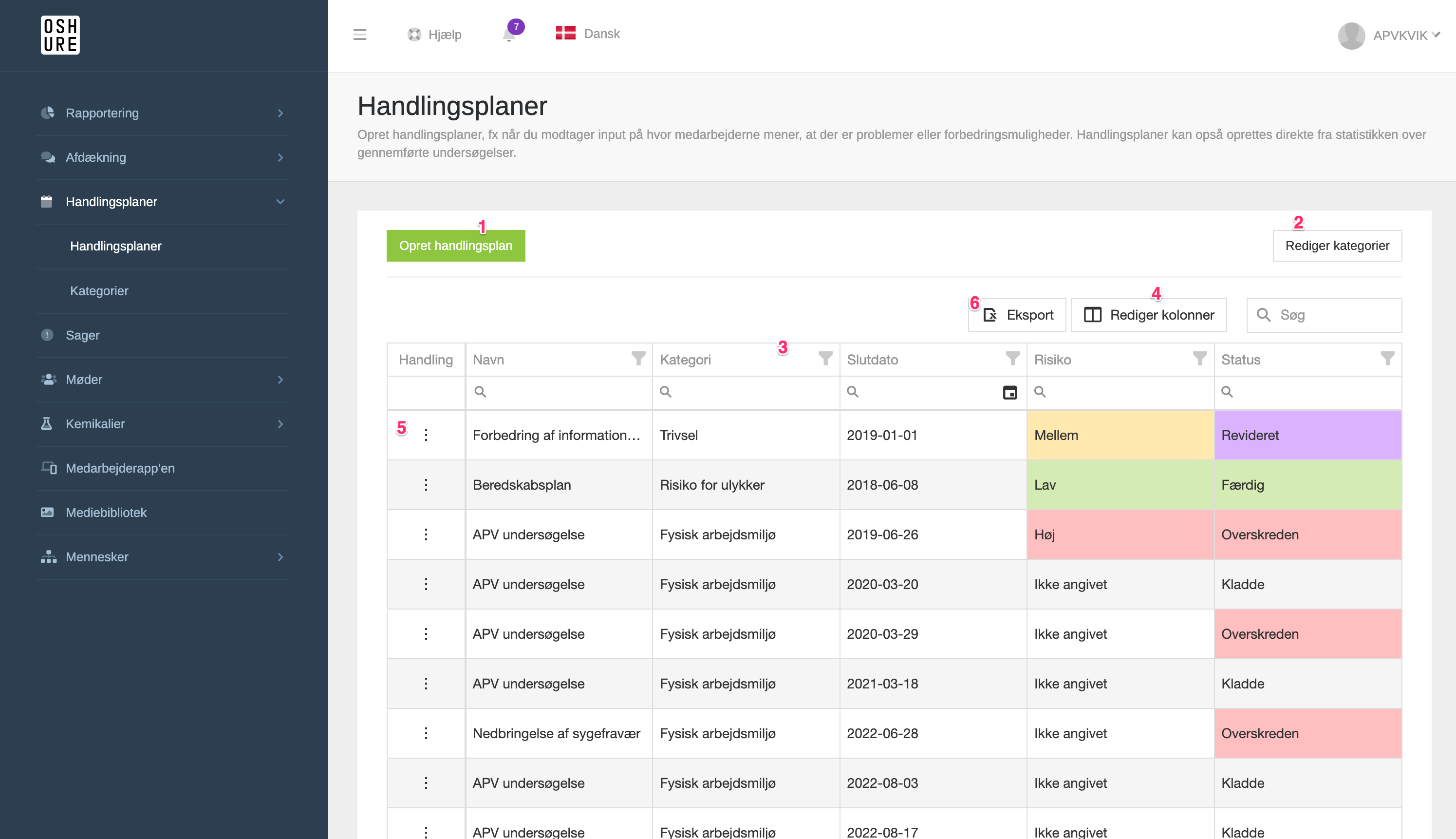Image resolution: width=1456 pixels, height=839 pixels.
Task: Open actions menu for Forbedring af information row
Action: point(426,435)
